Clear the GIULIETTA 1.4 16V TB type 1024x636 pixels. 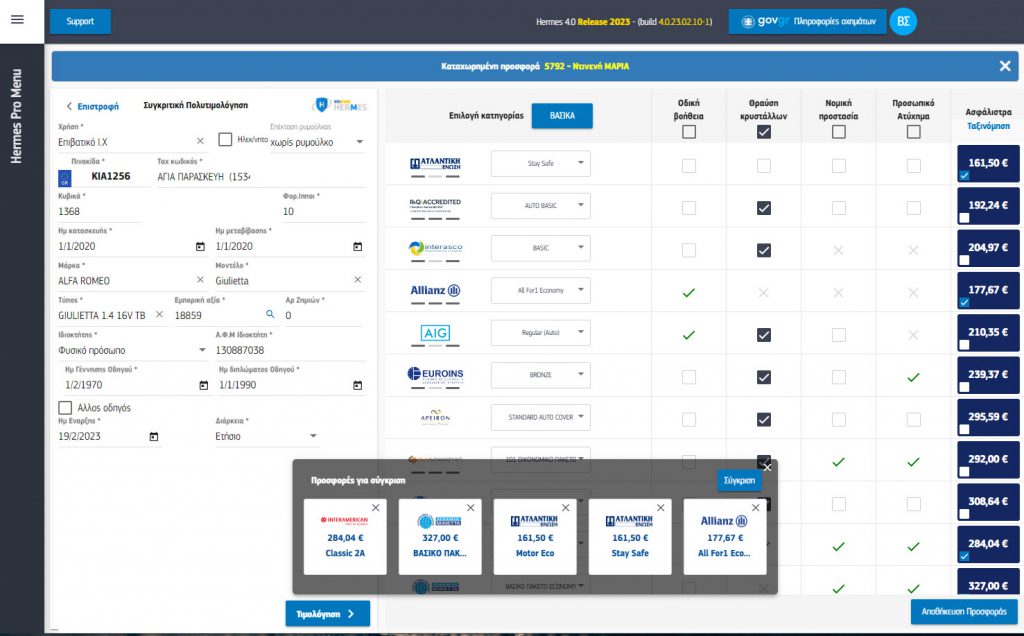click(x=159, y=314)
